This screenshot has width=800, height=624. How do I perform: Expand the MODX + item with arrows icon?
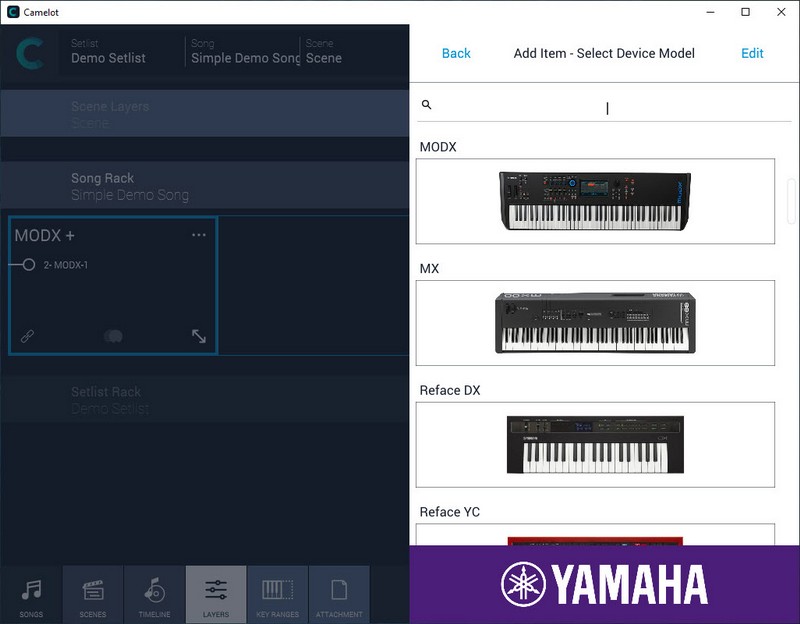click(198, 336)
